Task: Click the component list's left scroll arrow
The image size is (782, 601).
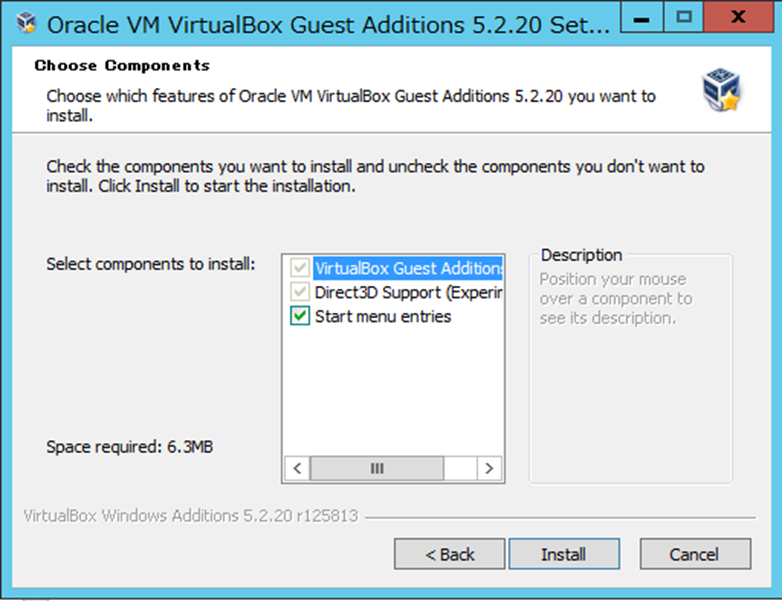Action: click(x=297, y=468)
